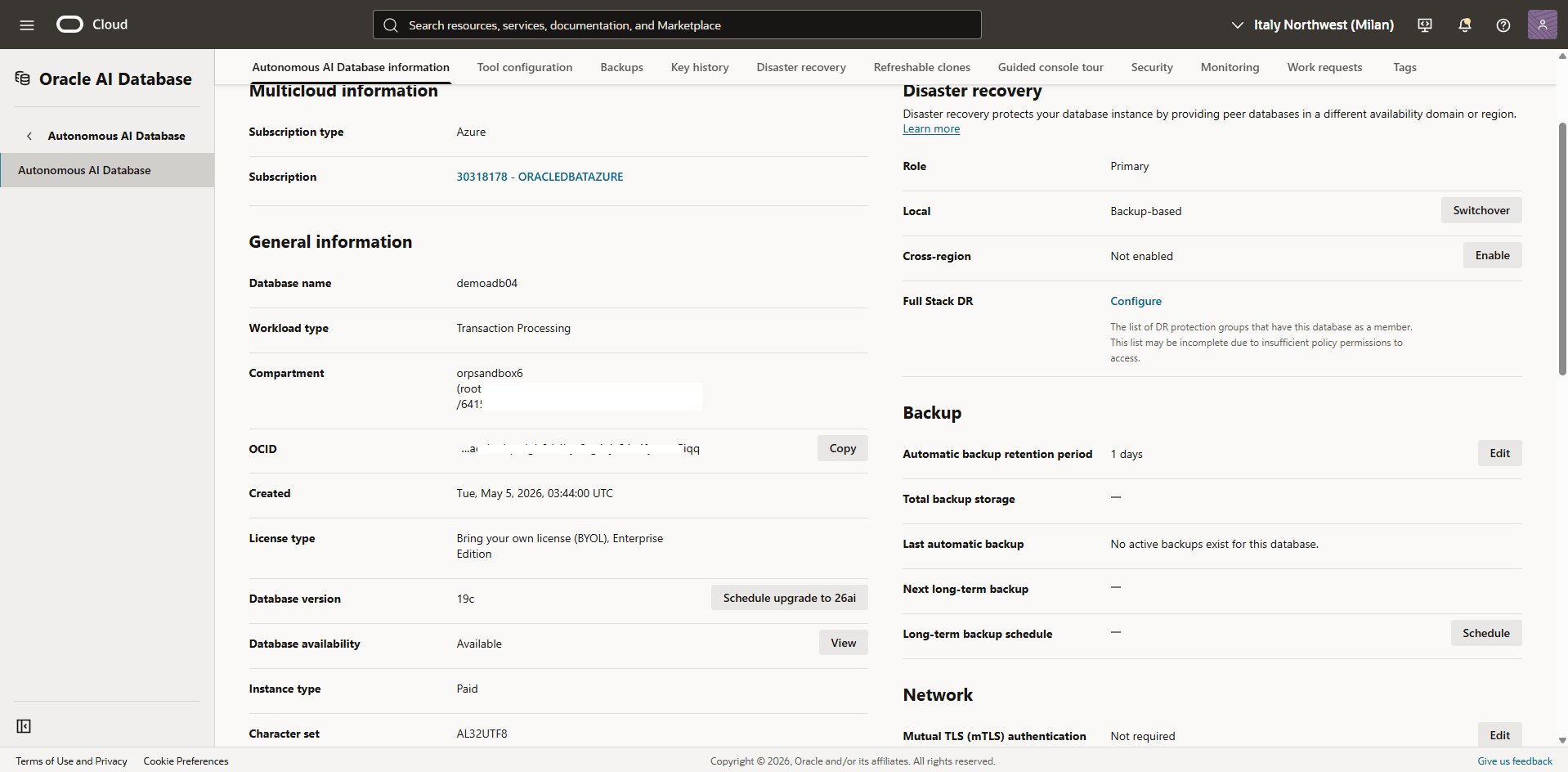Image resolution: width=1568 pixels, height=772 pixels.
Task: Click the AL32UTF8 character set value
Action: 482,734
